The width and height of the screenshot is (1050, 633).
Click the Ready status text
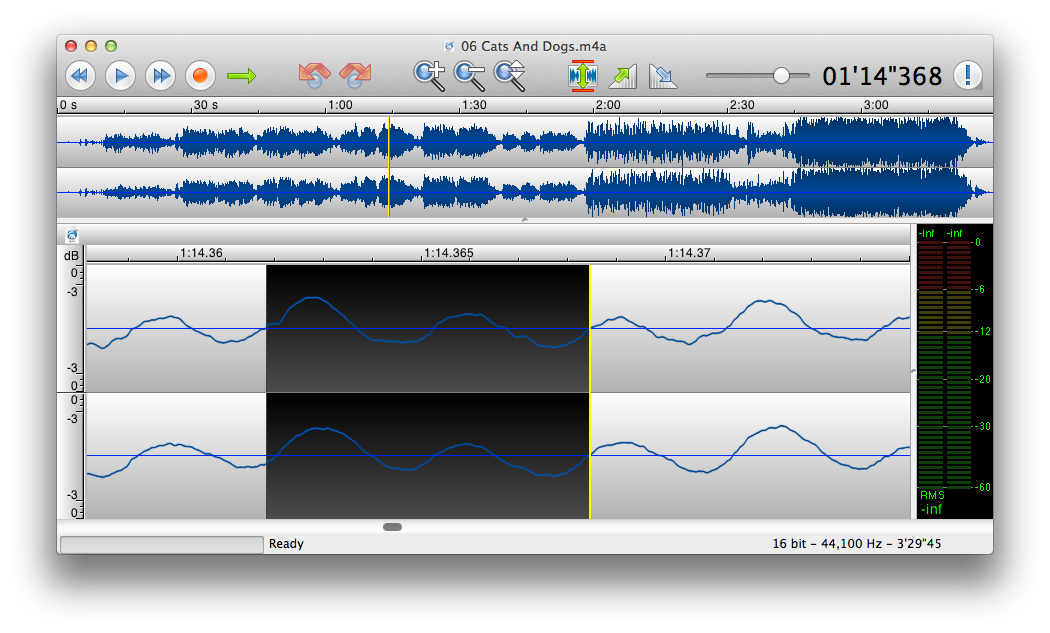(287, 544)
